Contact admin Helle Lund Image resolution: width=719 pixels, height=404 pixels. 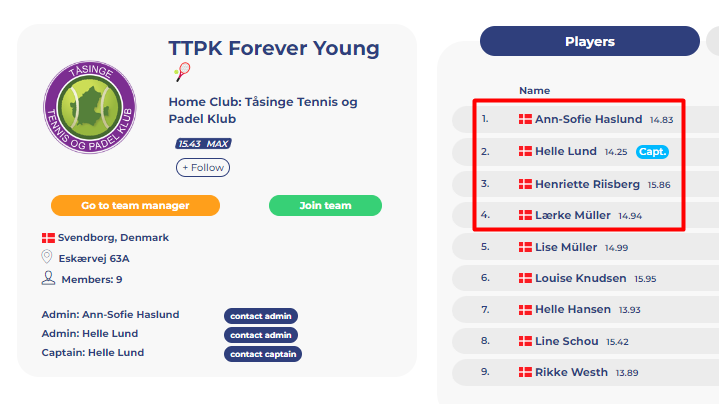pyautogui.click(x=261, y=335)
